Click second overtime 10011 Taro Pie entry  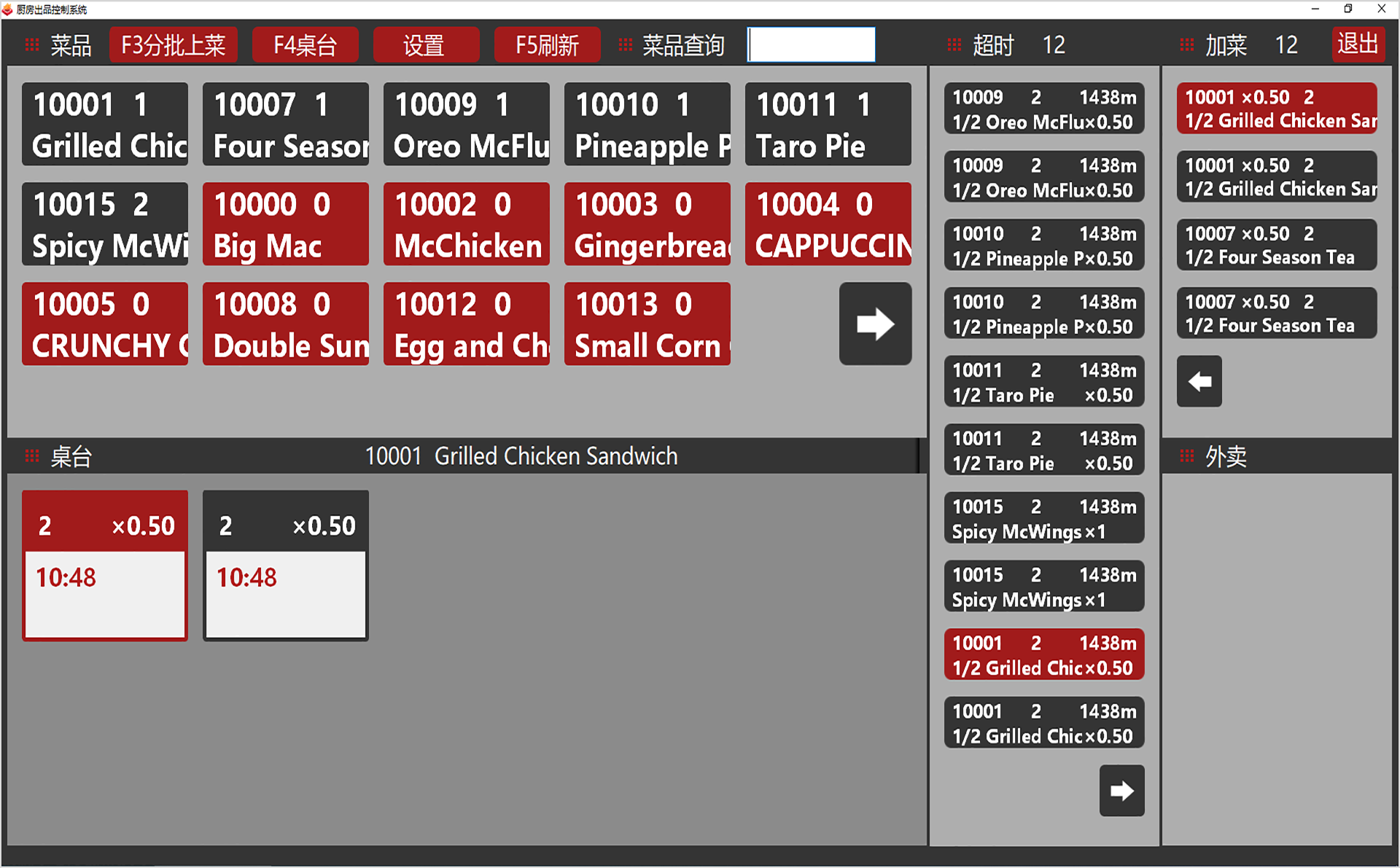[x=1044, y=450]
